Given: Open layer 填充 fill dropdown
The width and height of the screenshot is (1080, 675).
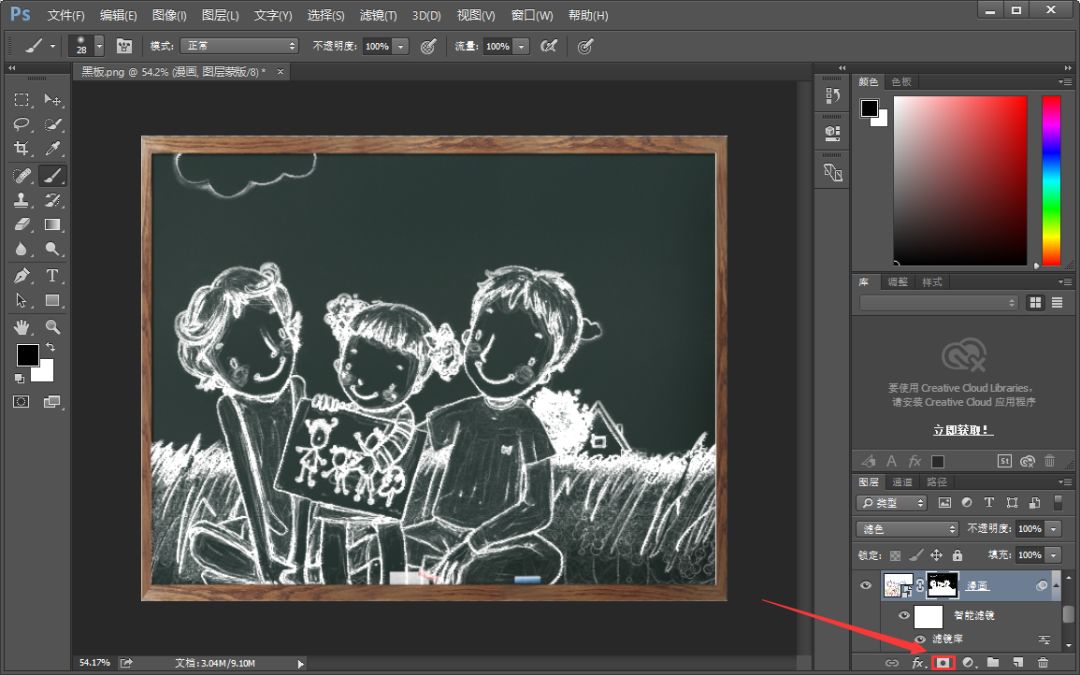Looking at the screenshot, I should (1053, 554).
